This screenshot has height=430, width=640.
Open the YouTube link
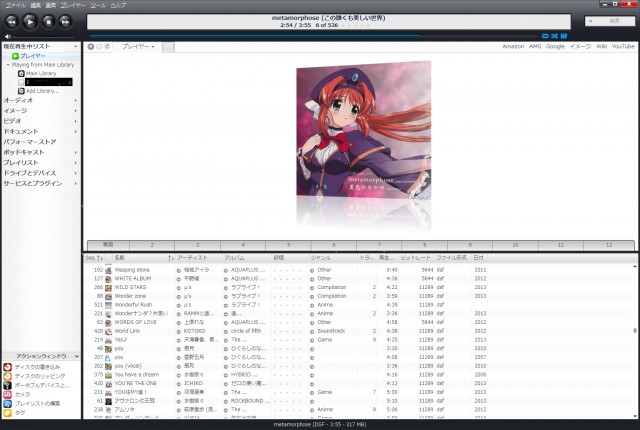click(623, 47)
